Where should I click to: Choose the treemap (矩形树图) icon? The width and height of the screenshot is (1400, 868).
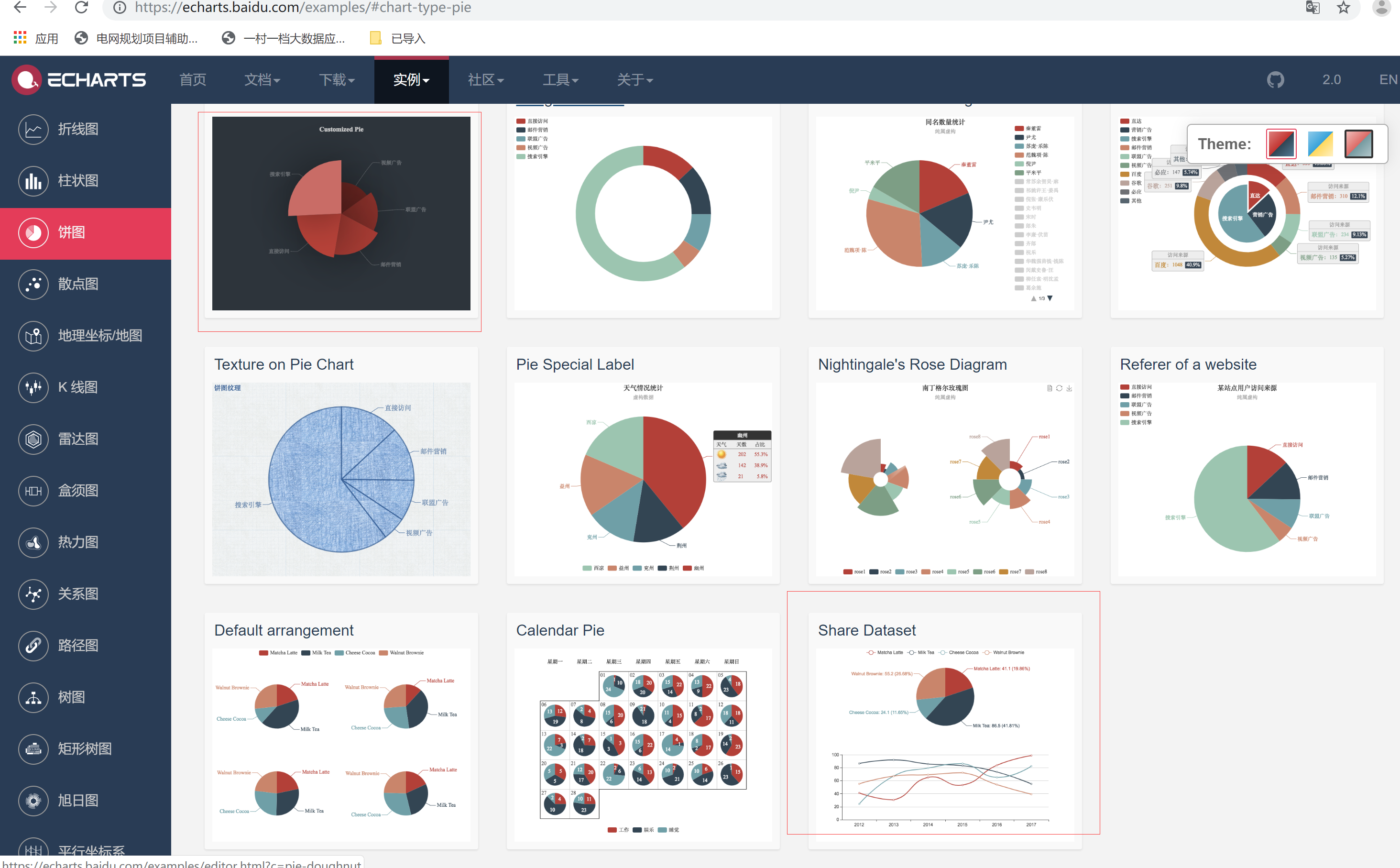click(x=33, y=749)
